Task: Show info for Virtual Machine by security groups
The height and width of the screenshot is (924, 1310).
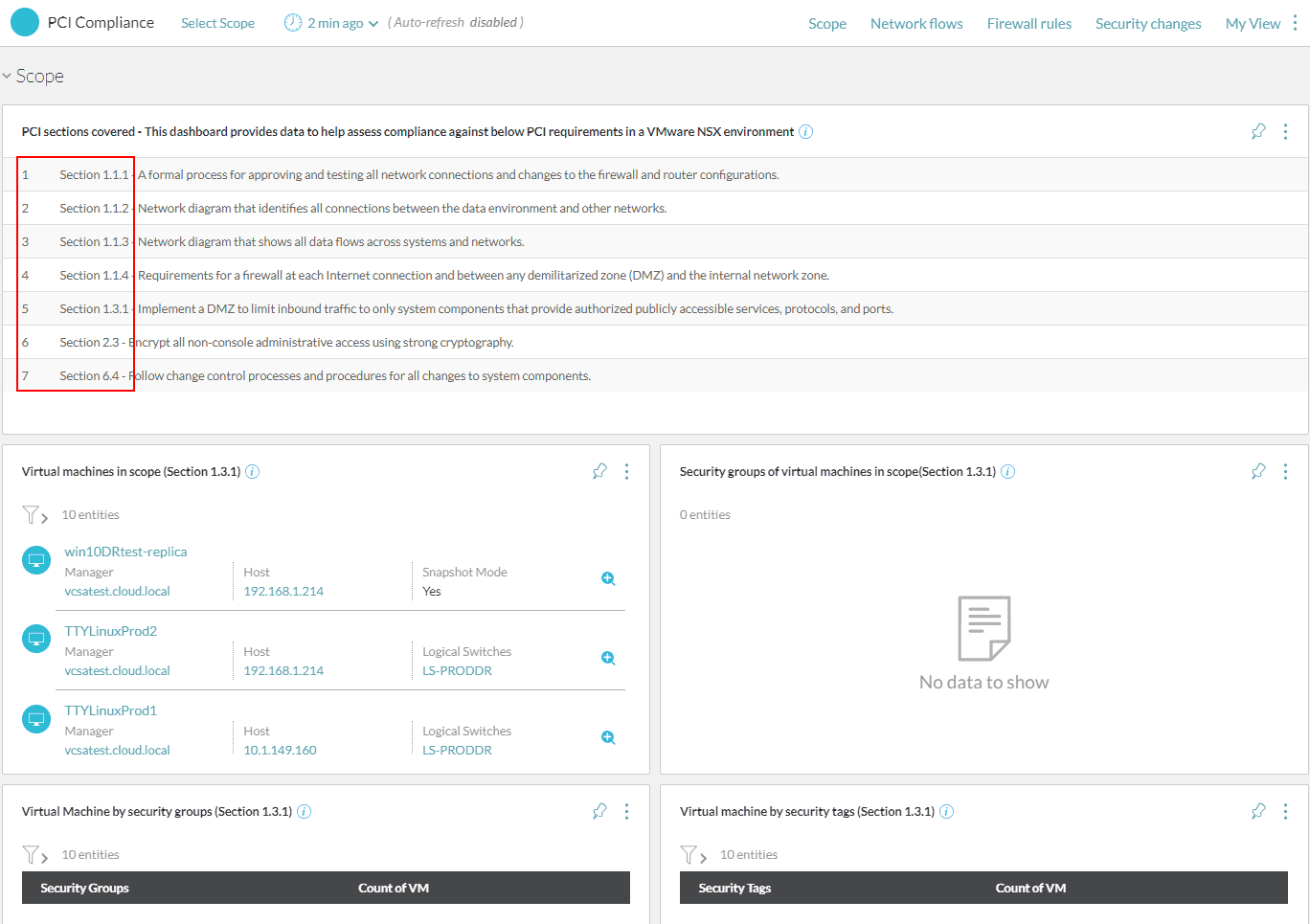Action: 305,811
